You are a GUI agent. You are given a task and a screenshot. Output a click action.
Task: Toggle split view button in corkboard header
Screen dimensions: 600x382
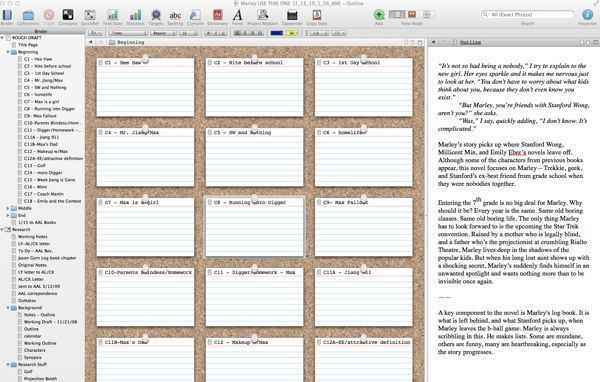point(420,42)
